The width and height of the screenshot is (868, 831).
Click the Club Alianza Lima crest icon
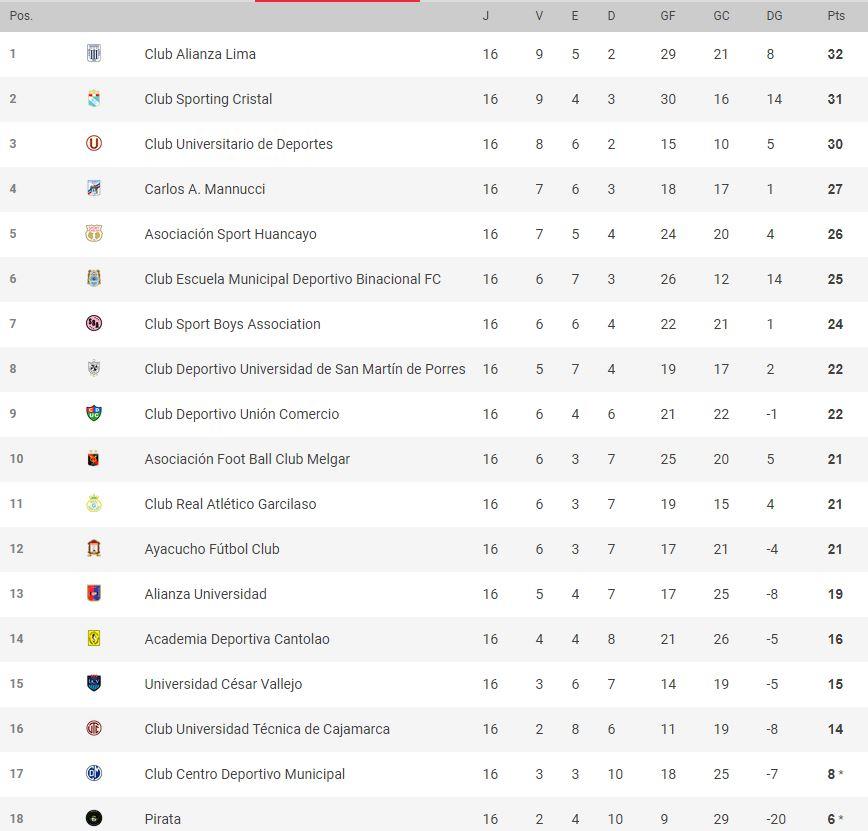coord(94,54)
